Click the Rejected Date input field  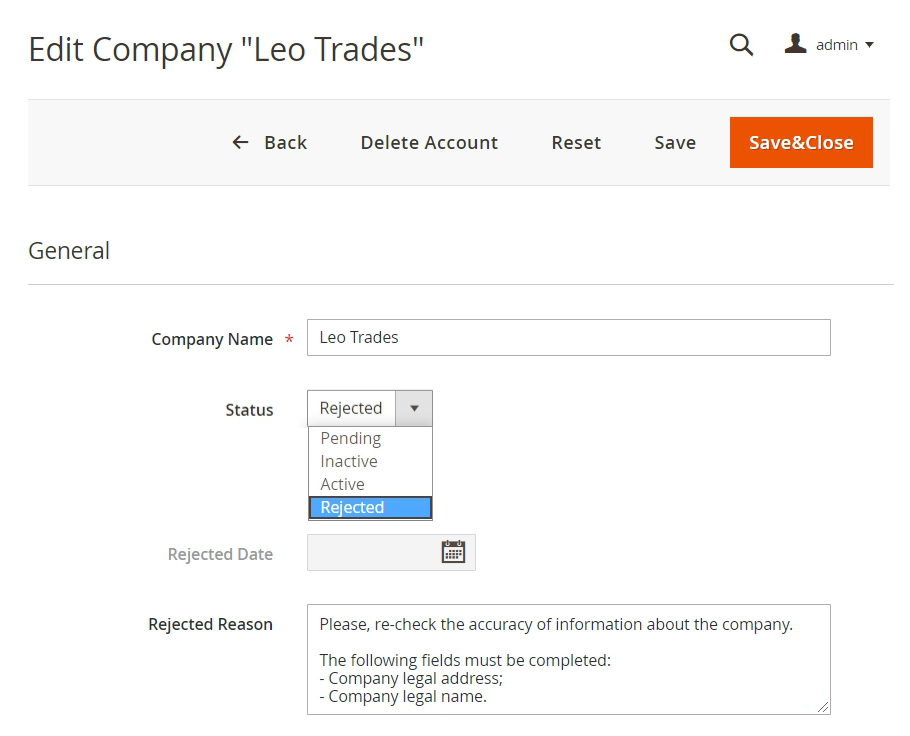(x=372, y=553)
